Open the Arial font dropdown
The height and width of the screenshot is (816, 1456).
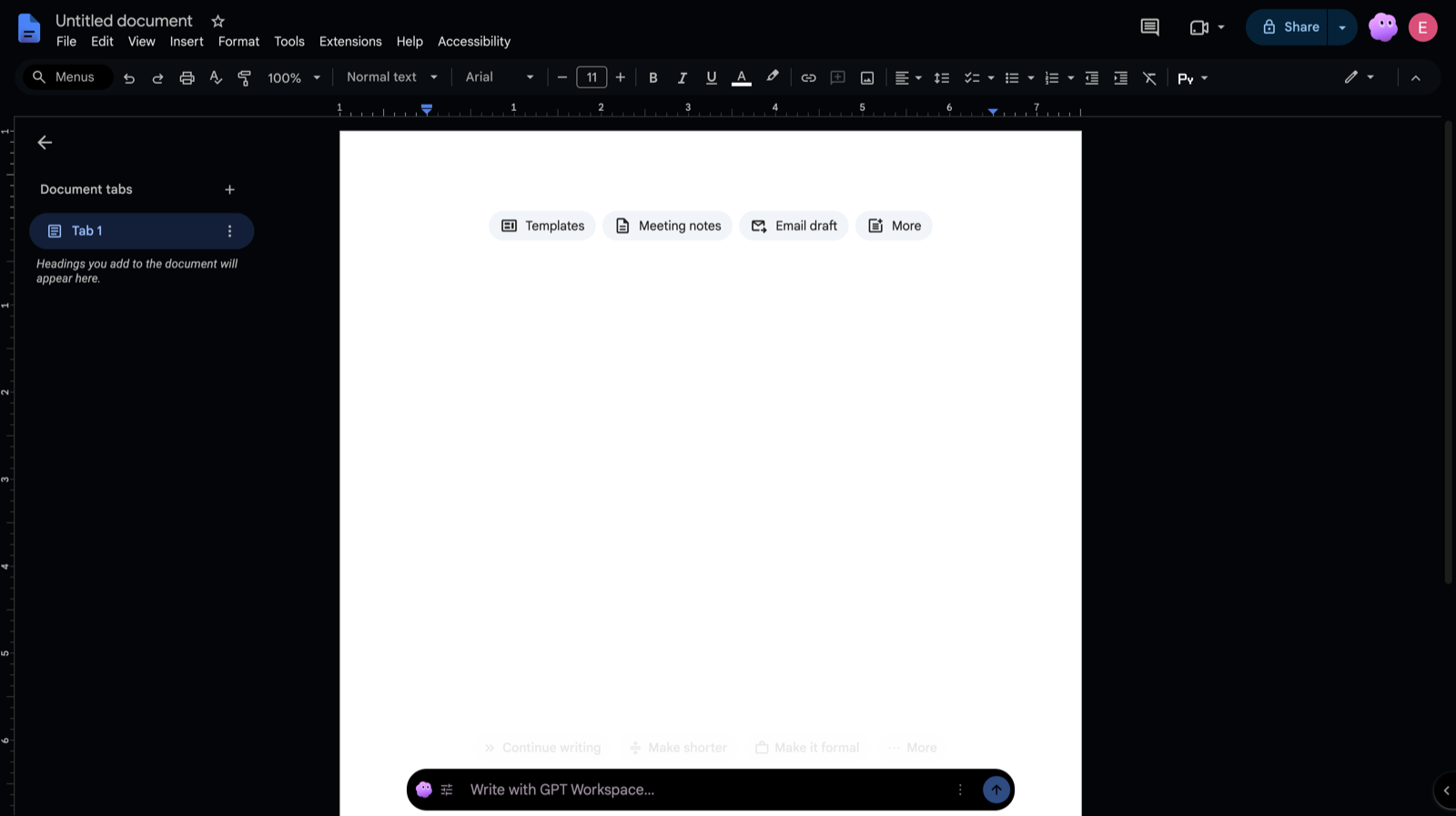[x=500, y=77]
